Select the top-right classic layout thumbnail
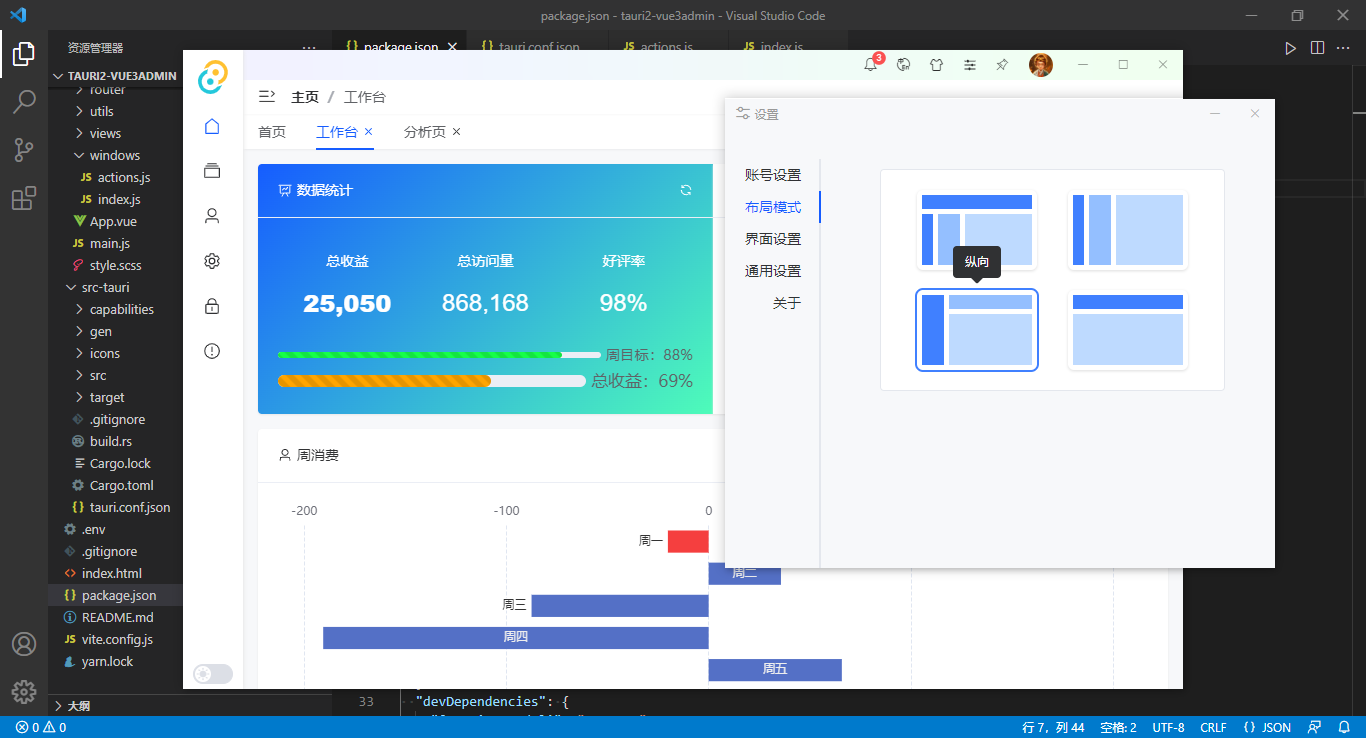The width and height of the screenshot is (1366, 738). click(1128, 230)
